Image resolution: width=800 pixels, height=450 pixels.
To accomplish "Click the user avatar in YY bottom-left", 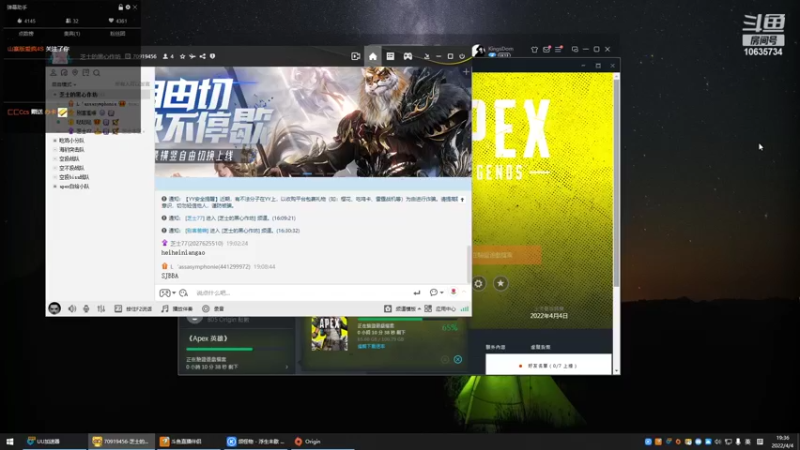I will [x=55, y=308].
